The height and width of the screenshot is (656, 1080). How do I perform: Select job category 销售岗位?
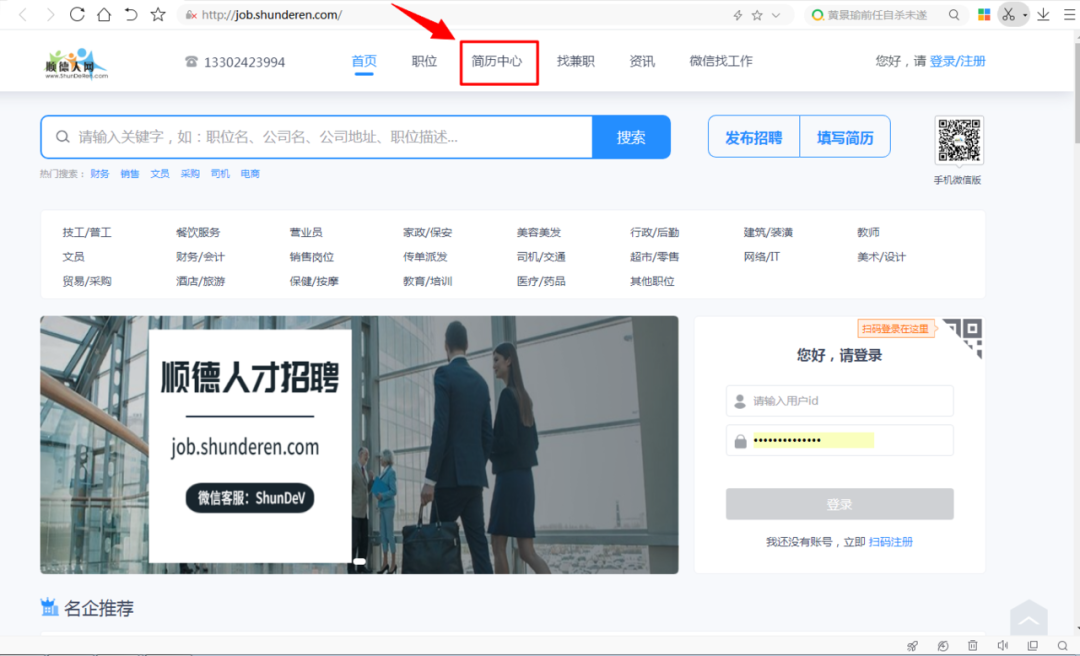tap(311, 256)
